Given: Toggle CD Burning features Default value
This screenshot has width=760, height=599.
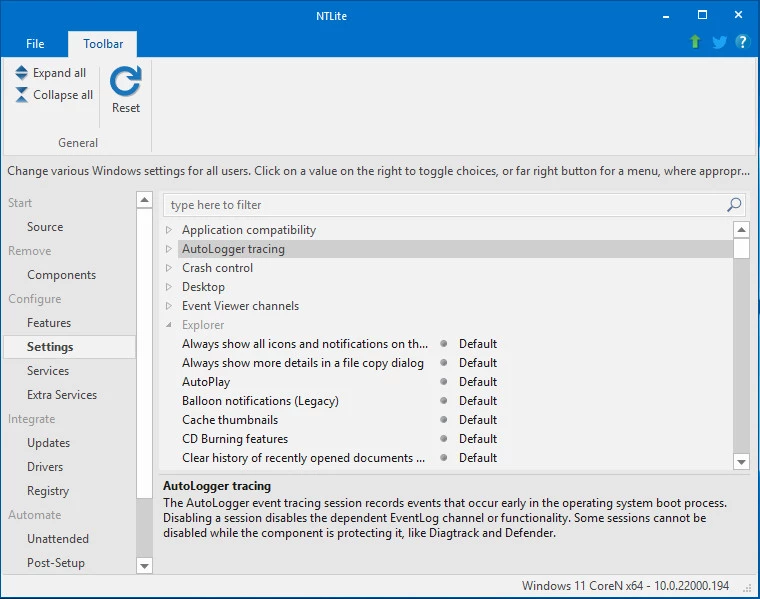Looking at the screenshot, I should (477, 439).
